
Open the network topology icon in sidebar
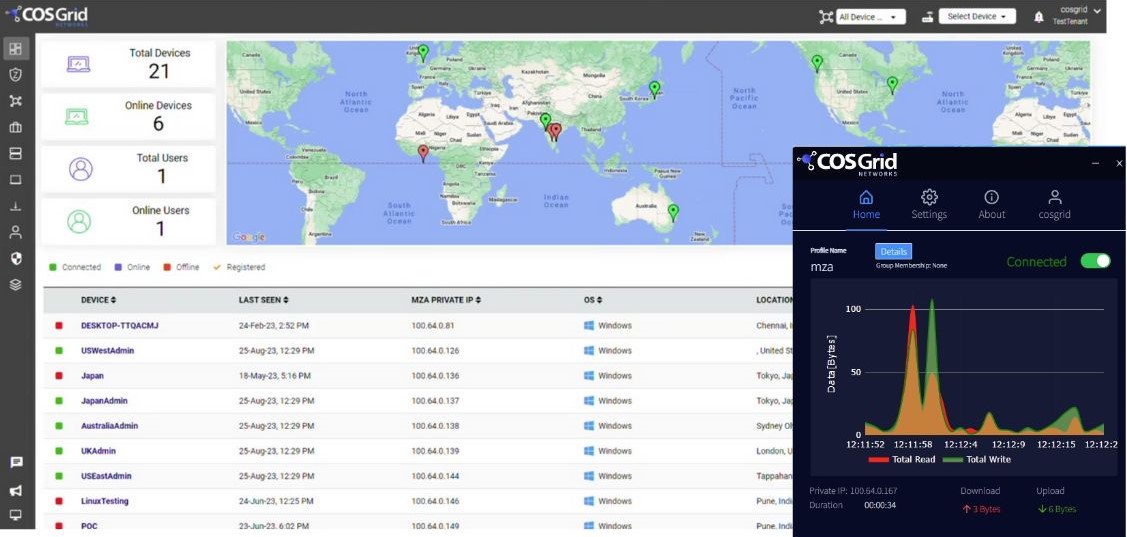click(x=16, y=101)
